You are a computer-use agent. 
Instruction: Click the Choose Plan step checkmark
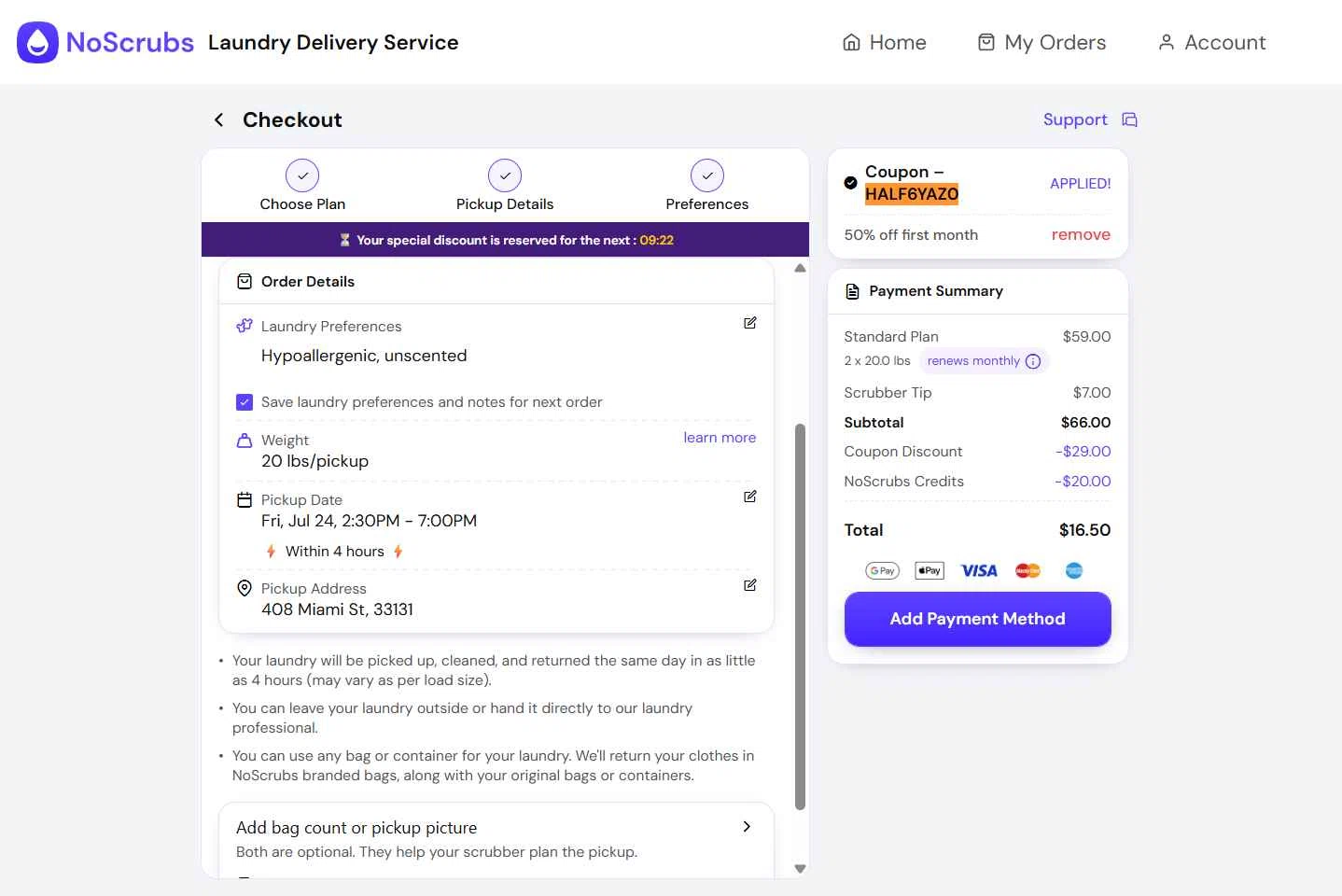pos(302,175)
